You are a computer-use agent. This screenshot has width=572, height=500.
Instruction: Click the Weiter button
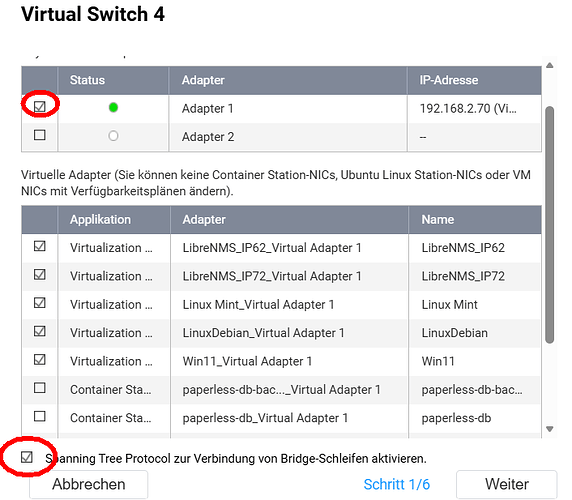pos(507,484)
